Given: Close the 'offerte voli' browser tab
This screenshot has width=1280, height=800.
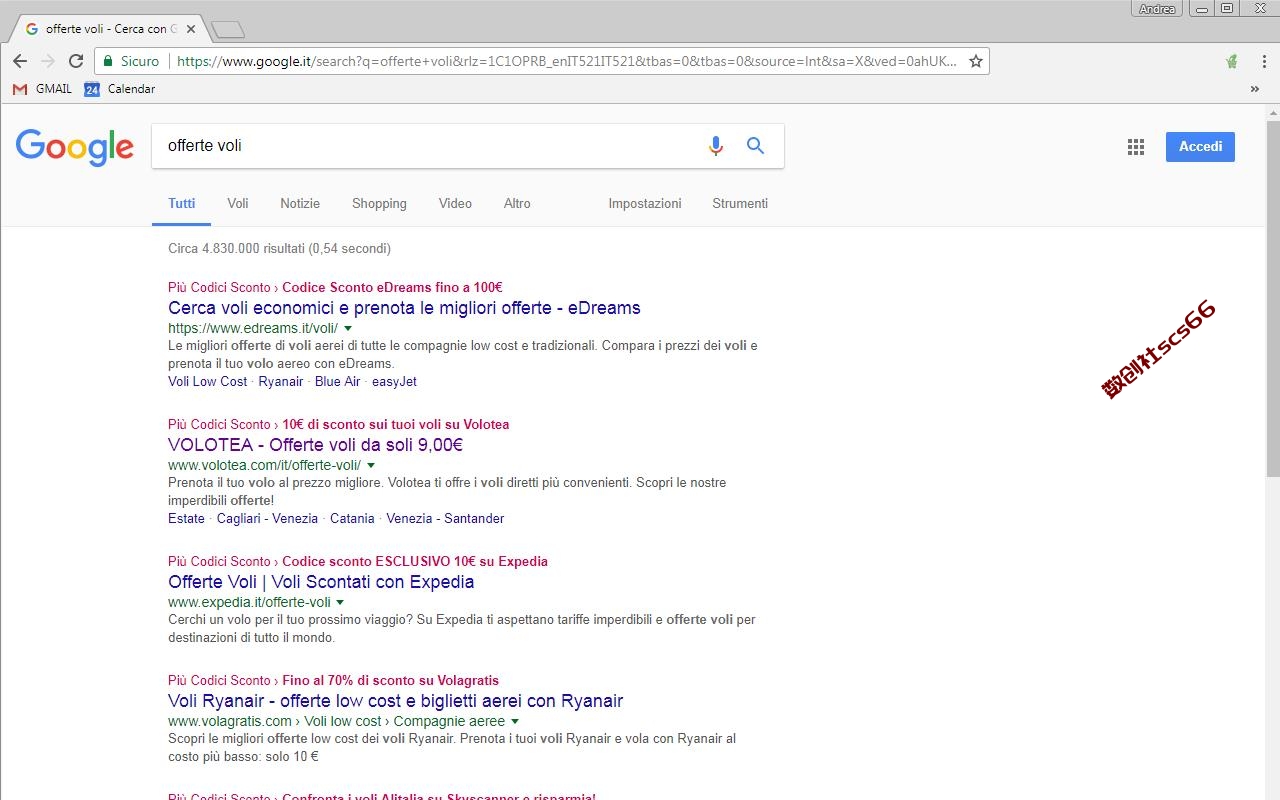Looking at the screenshot, I should 191,29.
